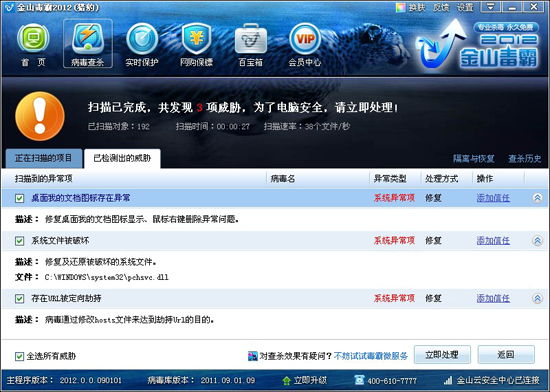
Task: Click the 桌面我的文档图标存在异常 item name
Action: [81, 198]
